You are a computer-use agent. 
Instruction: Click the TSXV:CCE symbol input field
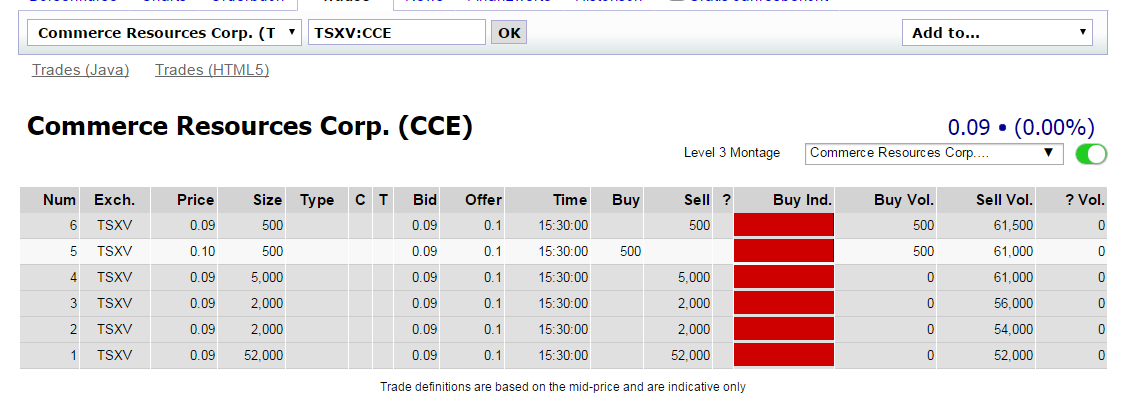(x=397, y=33)
